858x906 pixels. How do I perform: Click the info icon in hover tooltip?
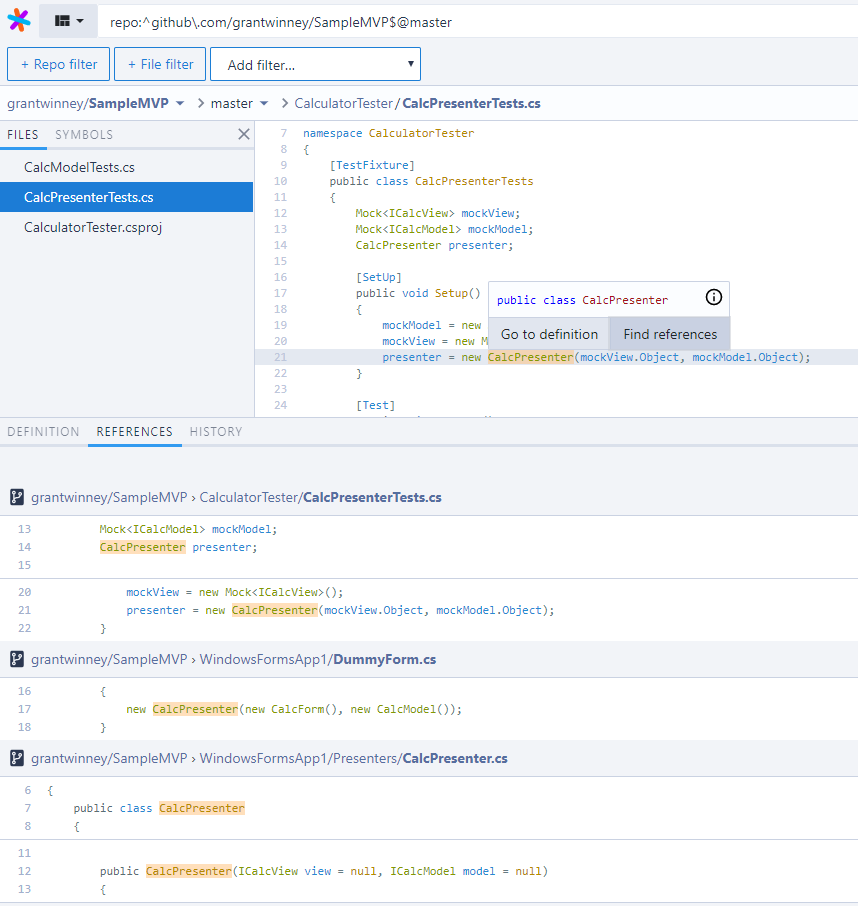[x=713, y=297]
